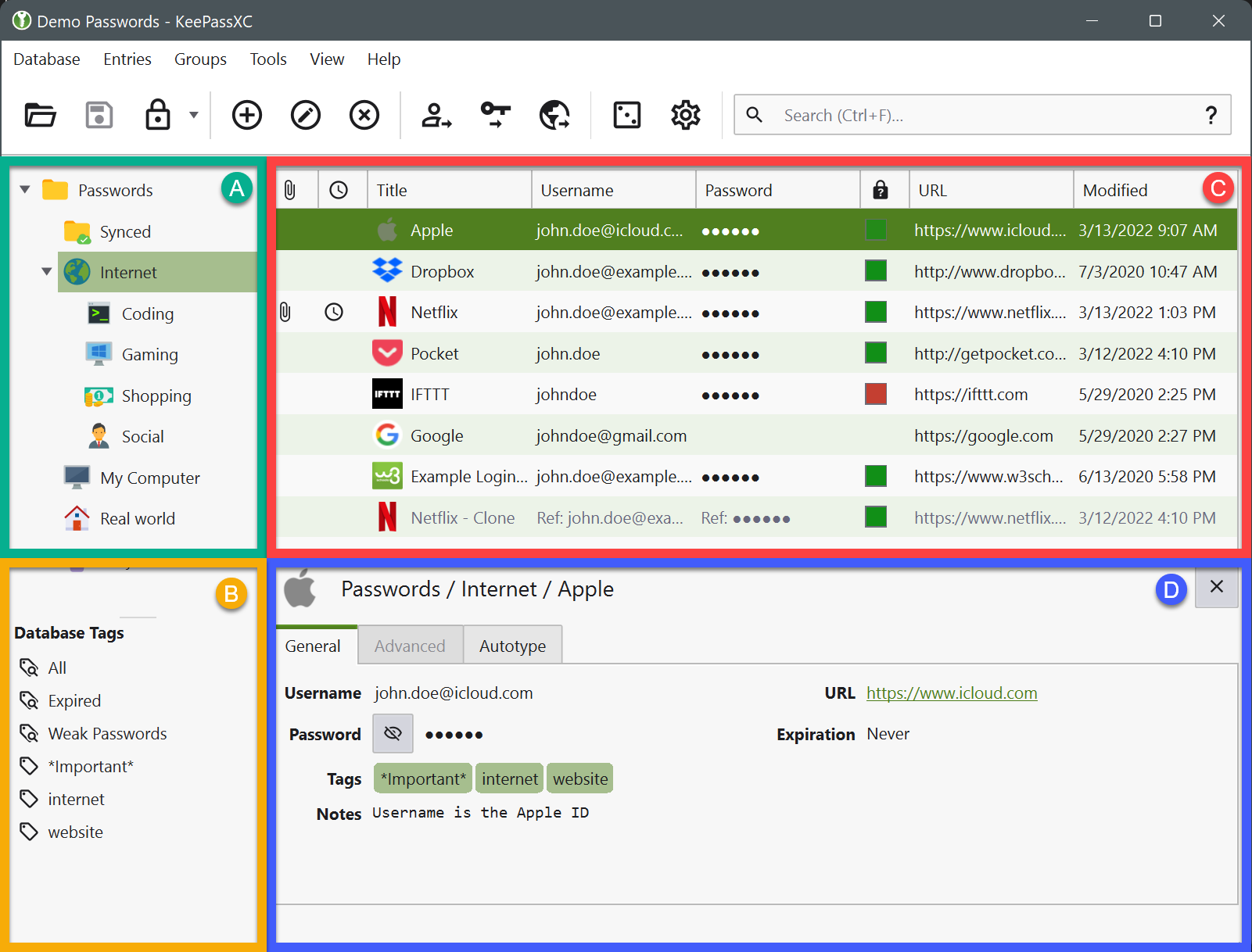Open the https://www.icloud.com URL link

tap(952, 693)
